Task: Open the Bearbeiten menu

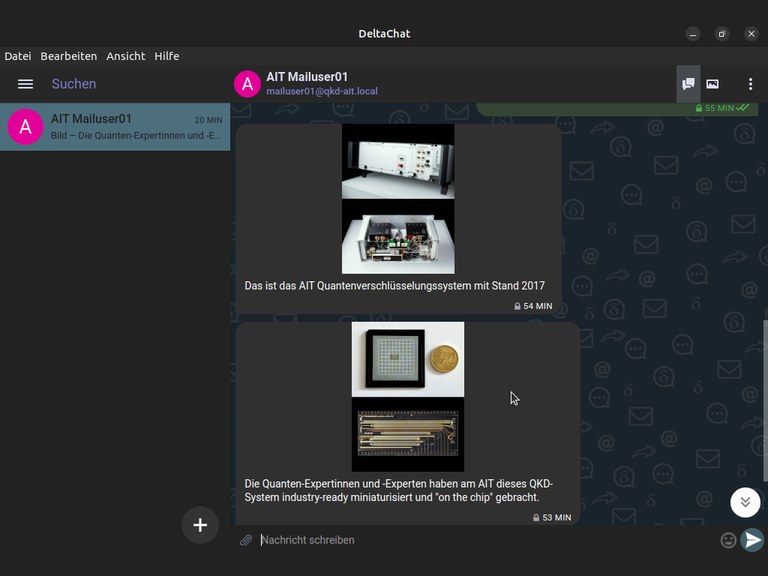Action: (69, 56)
